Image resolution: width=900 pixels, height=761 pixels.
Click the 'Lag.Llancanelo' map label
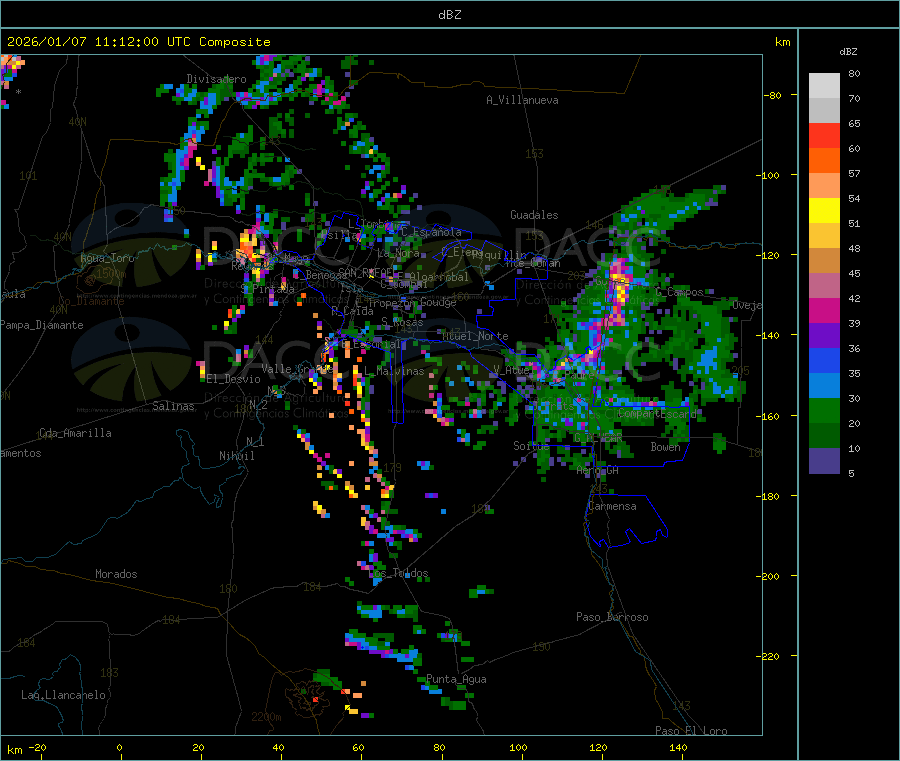pyautogui.click(x=63, y=695)
